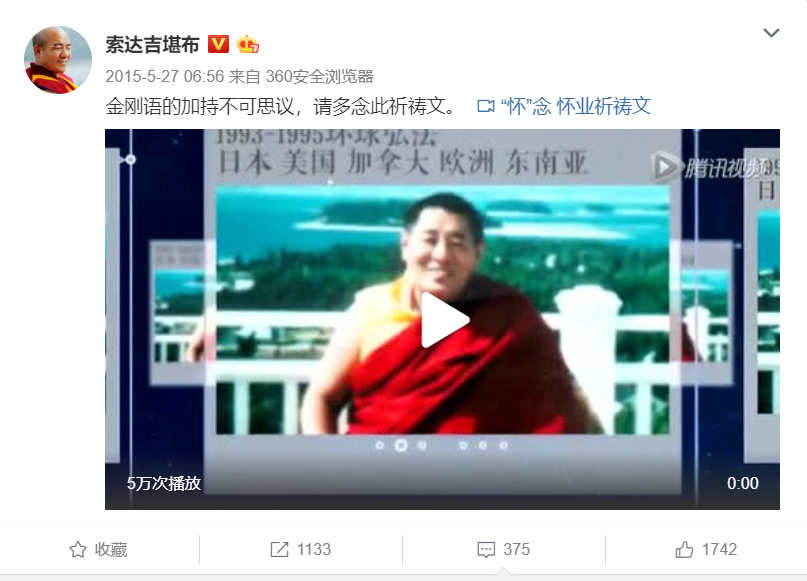Click the comment bubble icon
The image size is (807, 581).
tap(486, 550)
